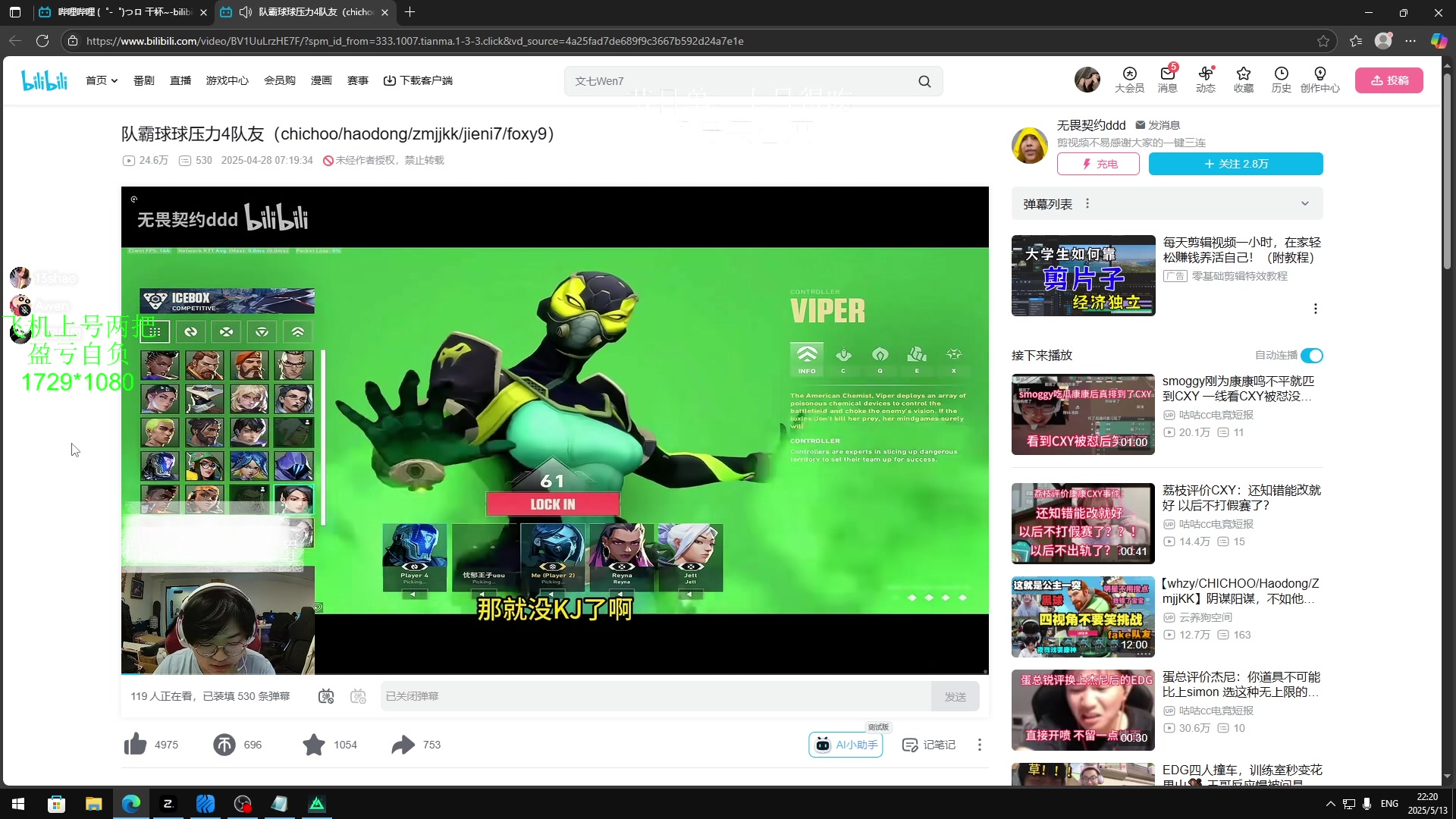This screenshot has width=1456, height=819.
Task: Open 消息 messages icon
Action: point(1167,80)
